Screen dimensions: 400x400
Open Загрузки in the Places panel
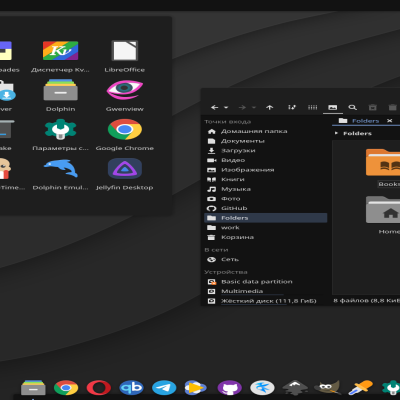click(x=265, y=151)
